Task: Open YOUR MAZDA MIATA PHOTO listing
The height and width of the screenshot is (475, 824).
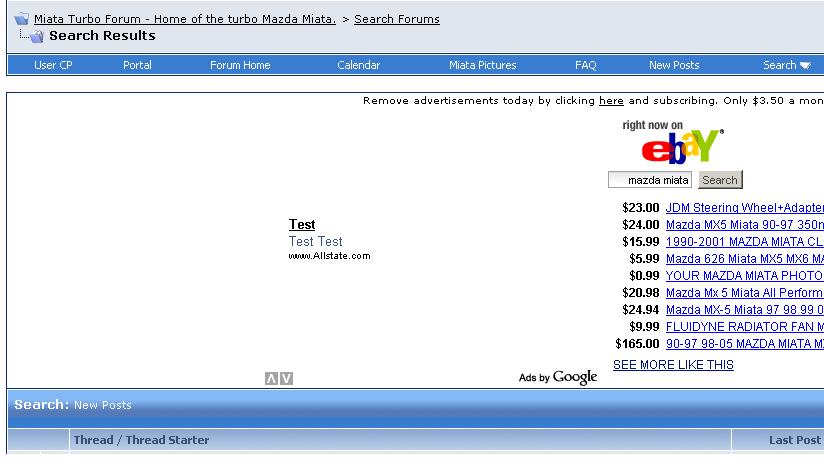Action: [745, 275]
